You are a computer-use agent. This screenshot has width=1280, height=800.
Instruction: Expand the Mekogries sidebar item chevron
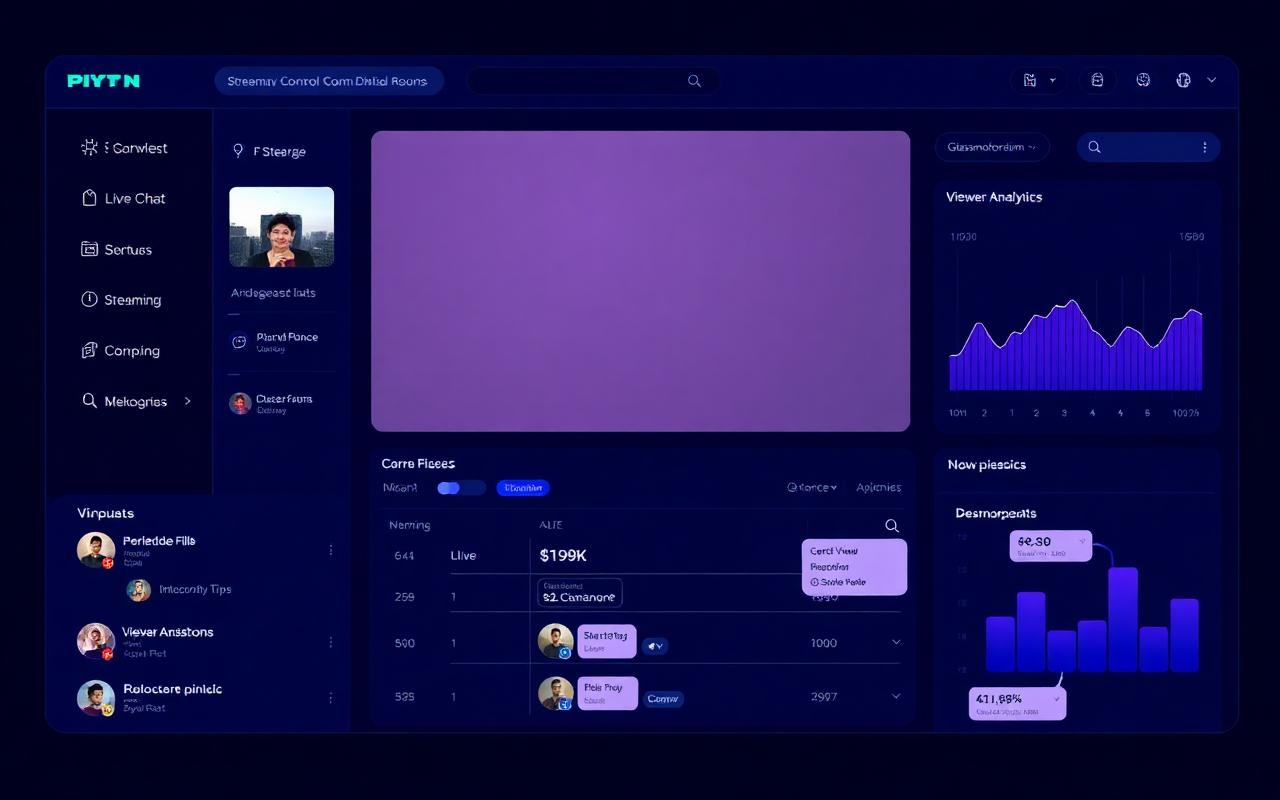[x=187, y=401]
